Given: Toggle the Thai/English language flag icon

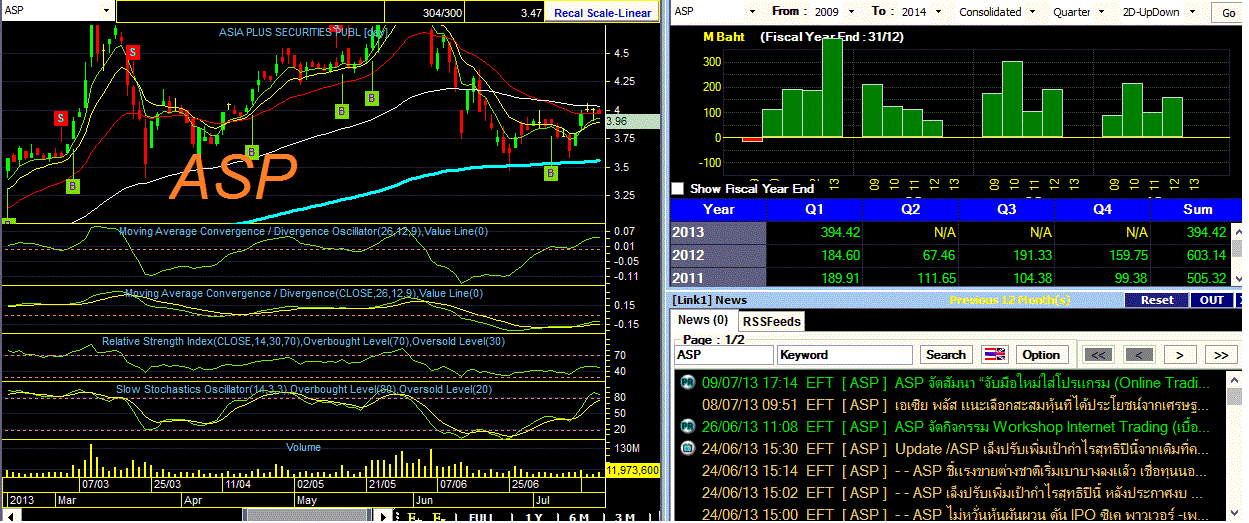Looking at the screenshot, I should pos(995,355).
